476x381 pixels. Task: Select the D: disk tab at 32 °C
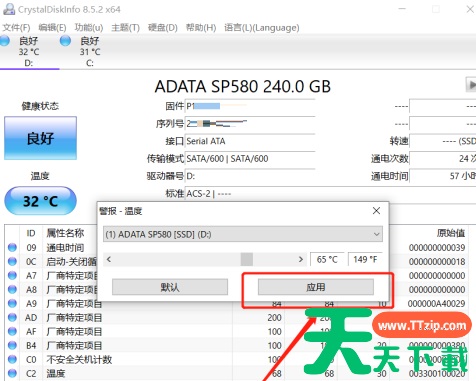pos(29,52)
